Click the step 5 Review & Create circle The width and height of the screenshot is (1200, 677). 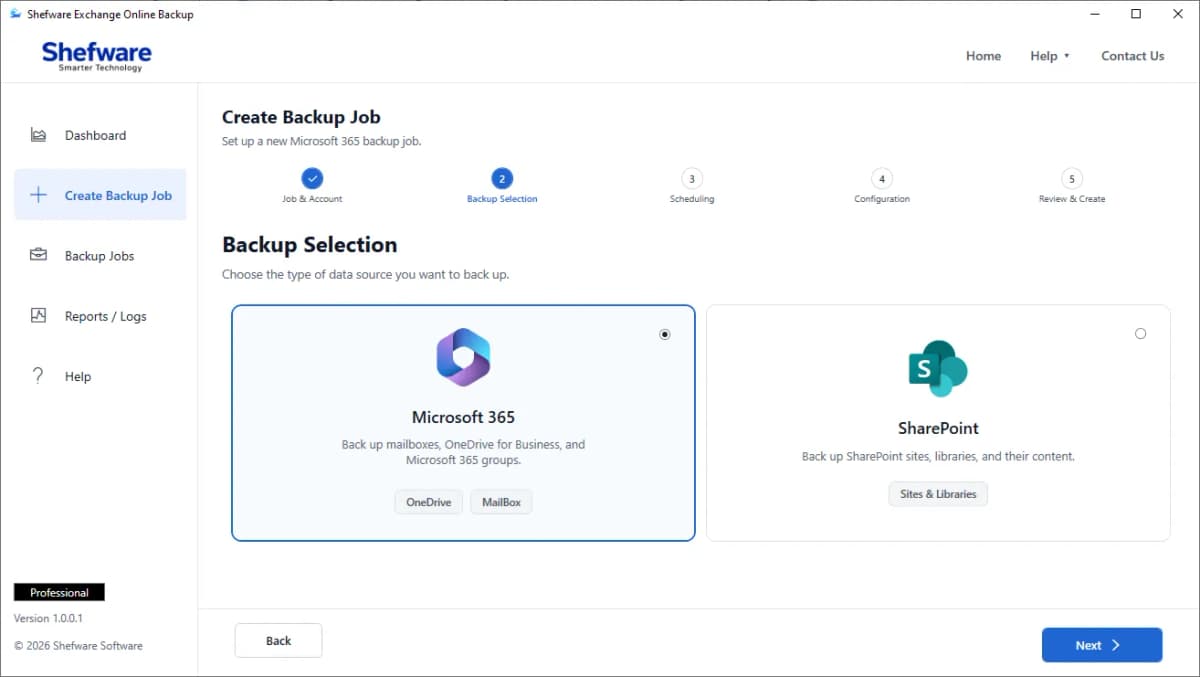tap(1072, 179)
